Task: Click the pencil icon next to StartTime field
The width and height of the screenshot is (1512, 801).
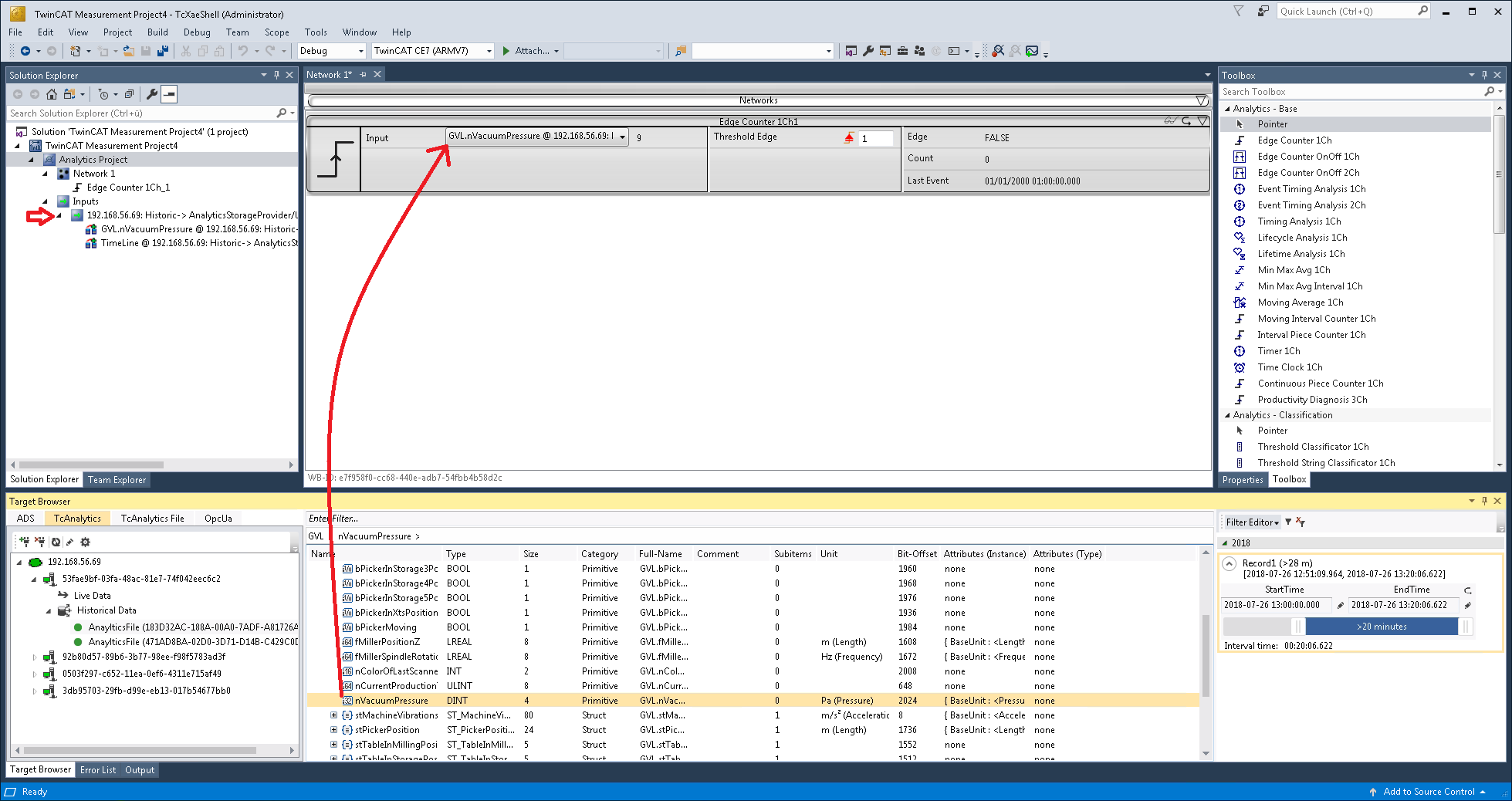Action: (1341, 606)
